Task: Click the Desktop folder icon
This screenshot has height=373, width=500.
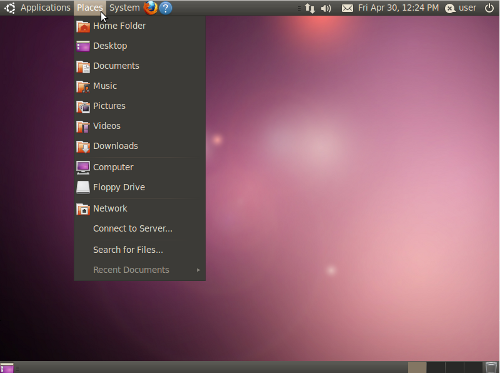Action: pyautogui.click(x=83, y=46)
